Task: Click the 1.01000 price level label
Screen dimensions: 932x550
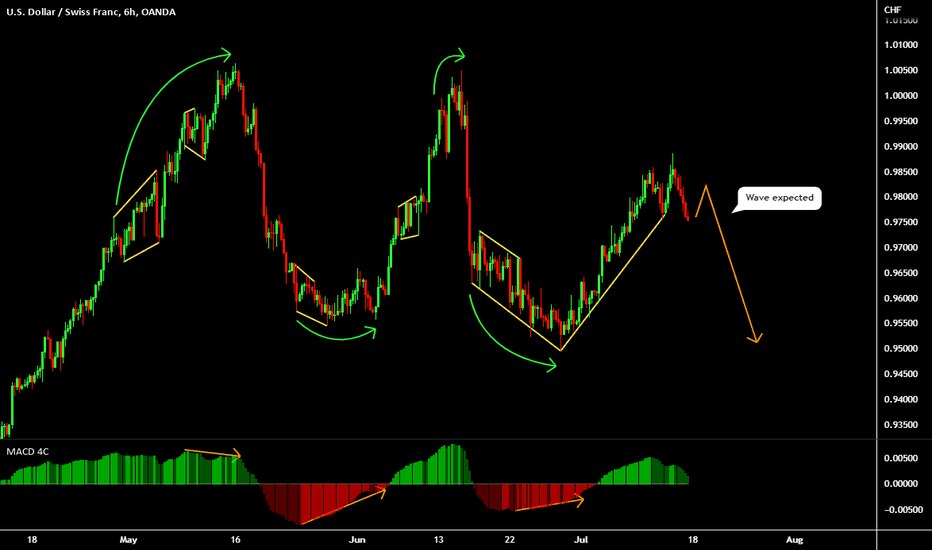Action: tap(900, 45)
